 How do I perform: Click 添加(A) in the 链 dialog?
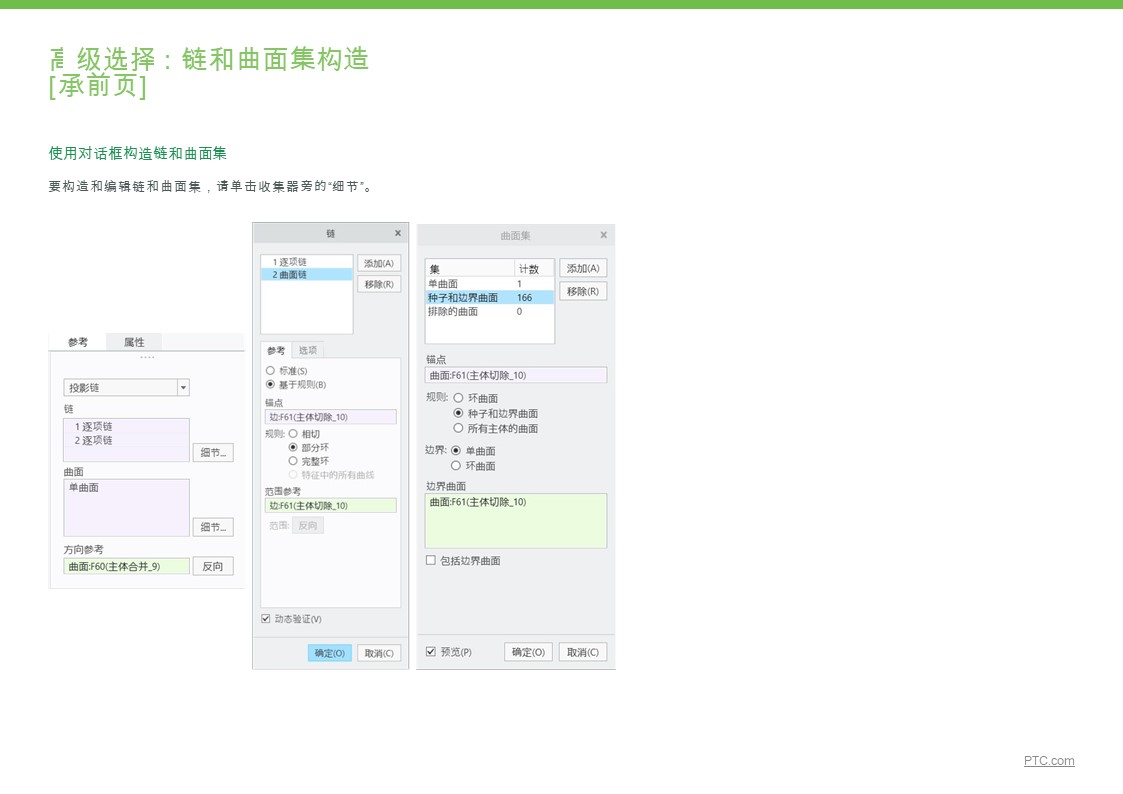pyautogui.click(x=379, y=263)
